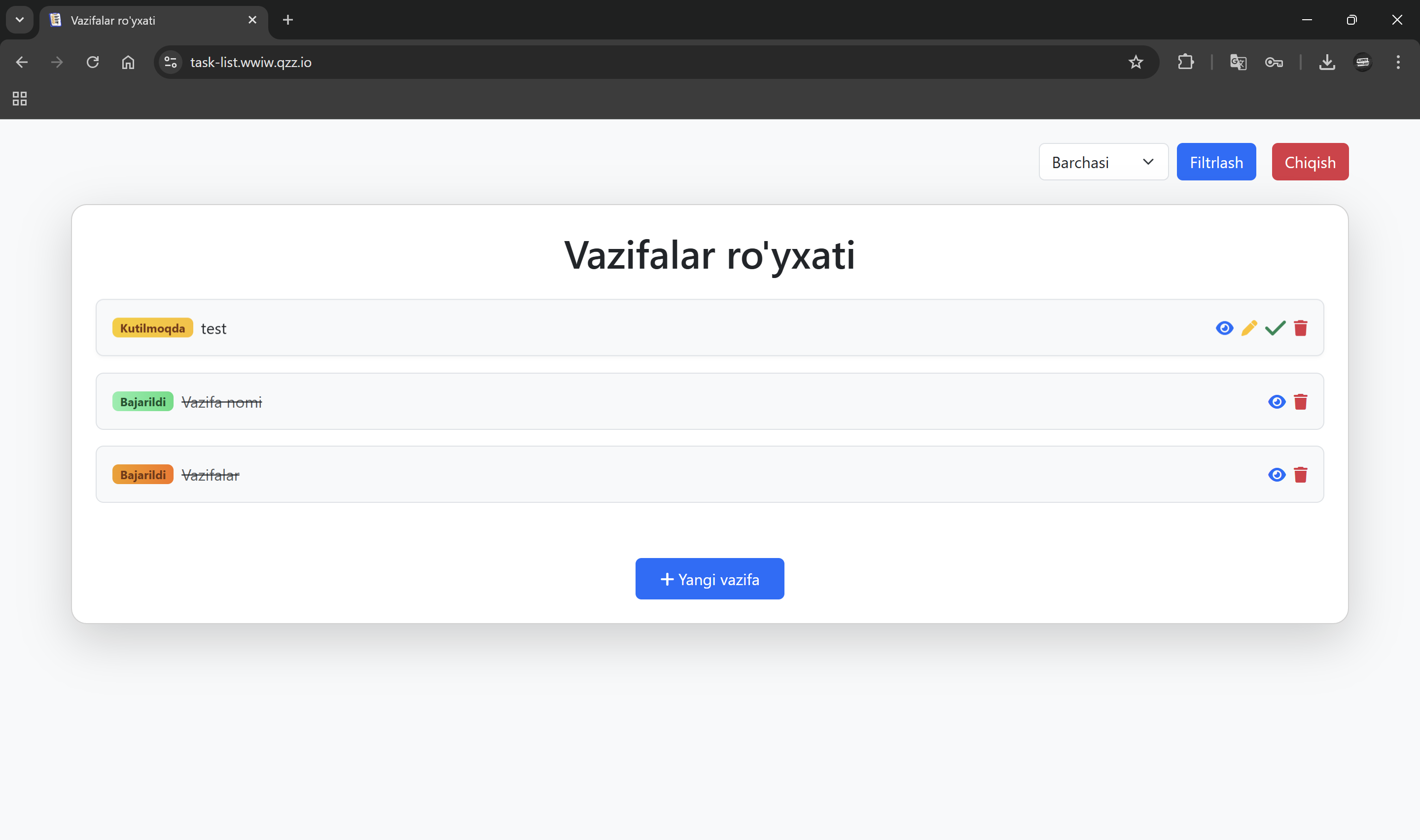1420x840 pixels.
Task: Mark test task complete with green checkmark
Action: (x=1275, y=328)
